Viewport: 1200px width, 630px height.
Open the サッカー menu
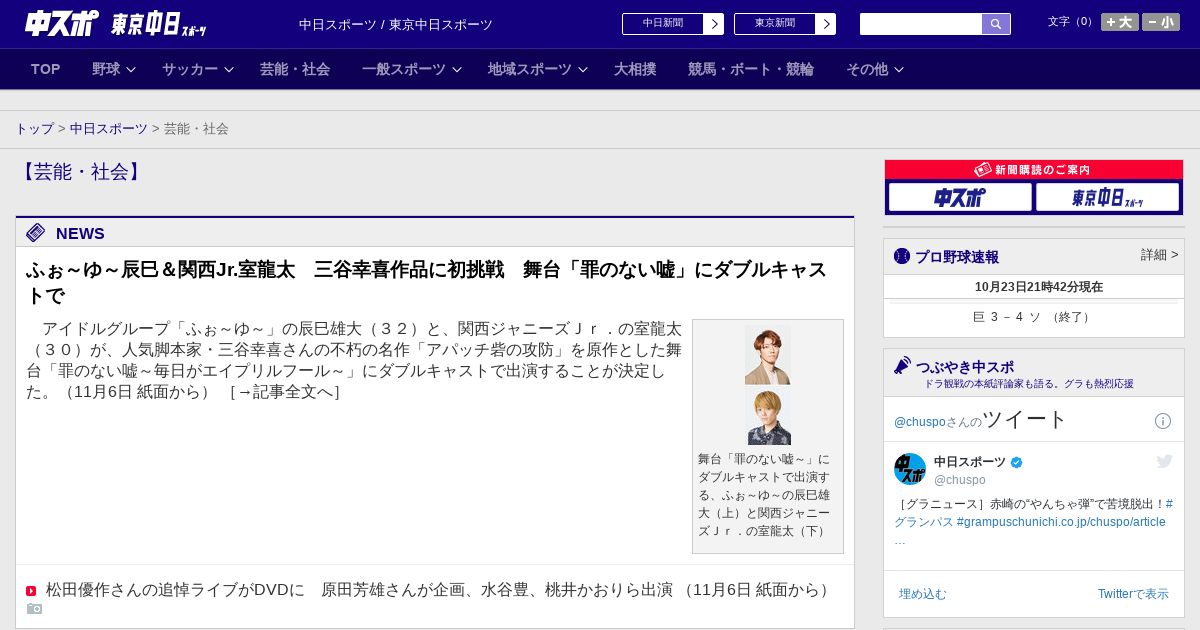pyautogui.click(x=190, y=69)
